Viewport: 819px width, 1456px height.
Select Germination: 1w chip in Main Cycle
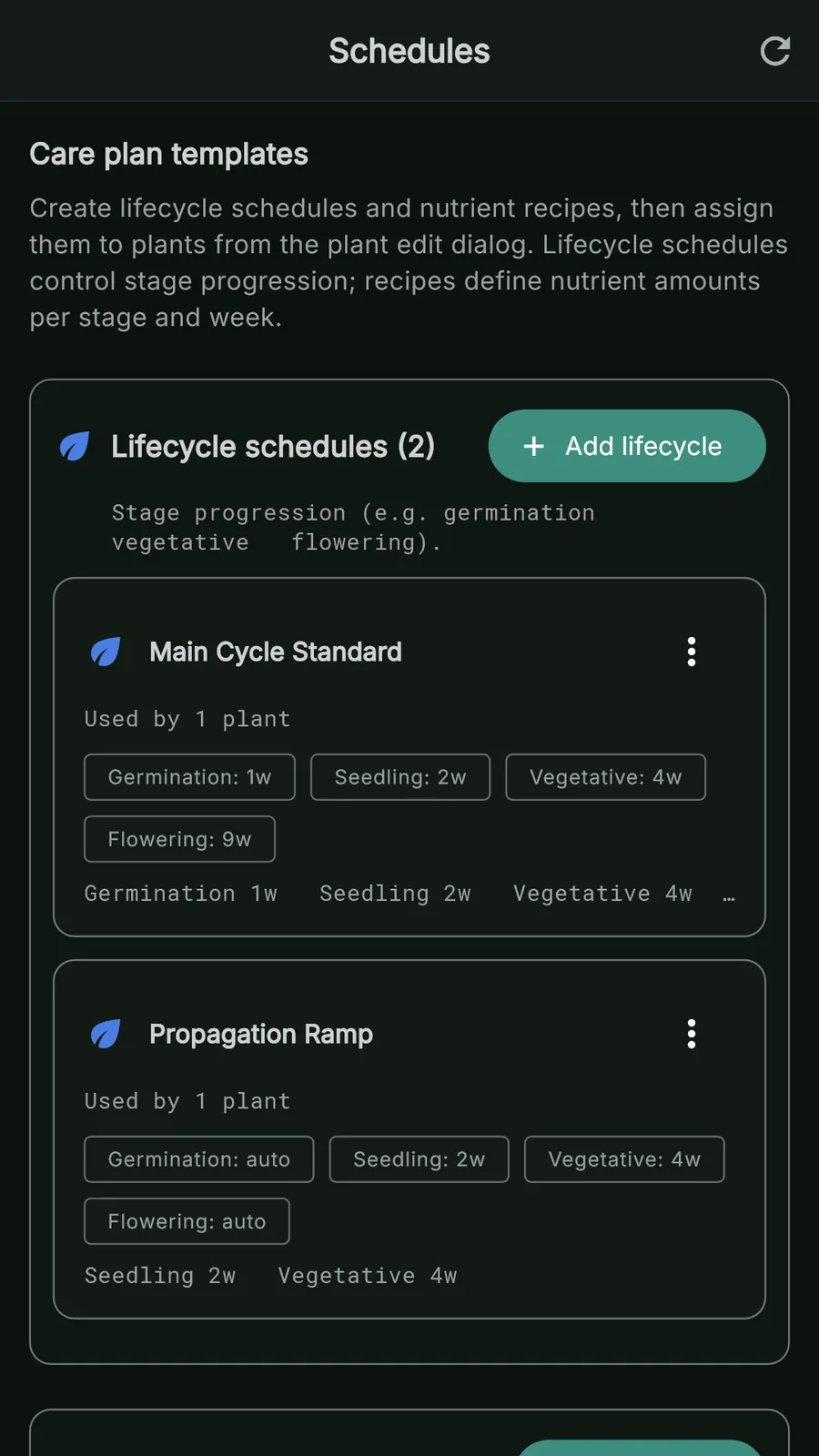(189, 777)
